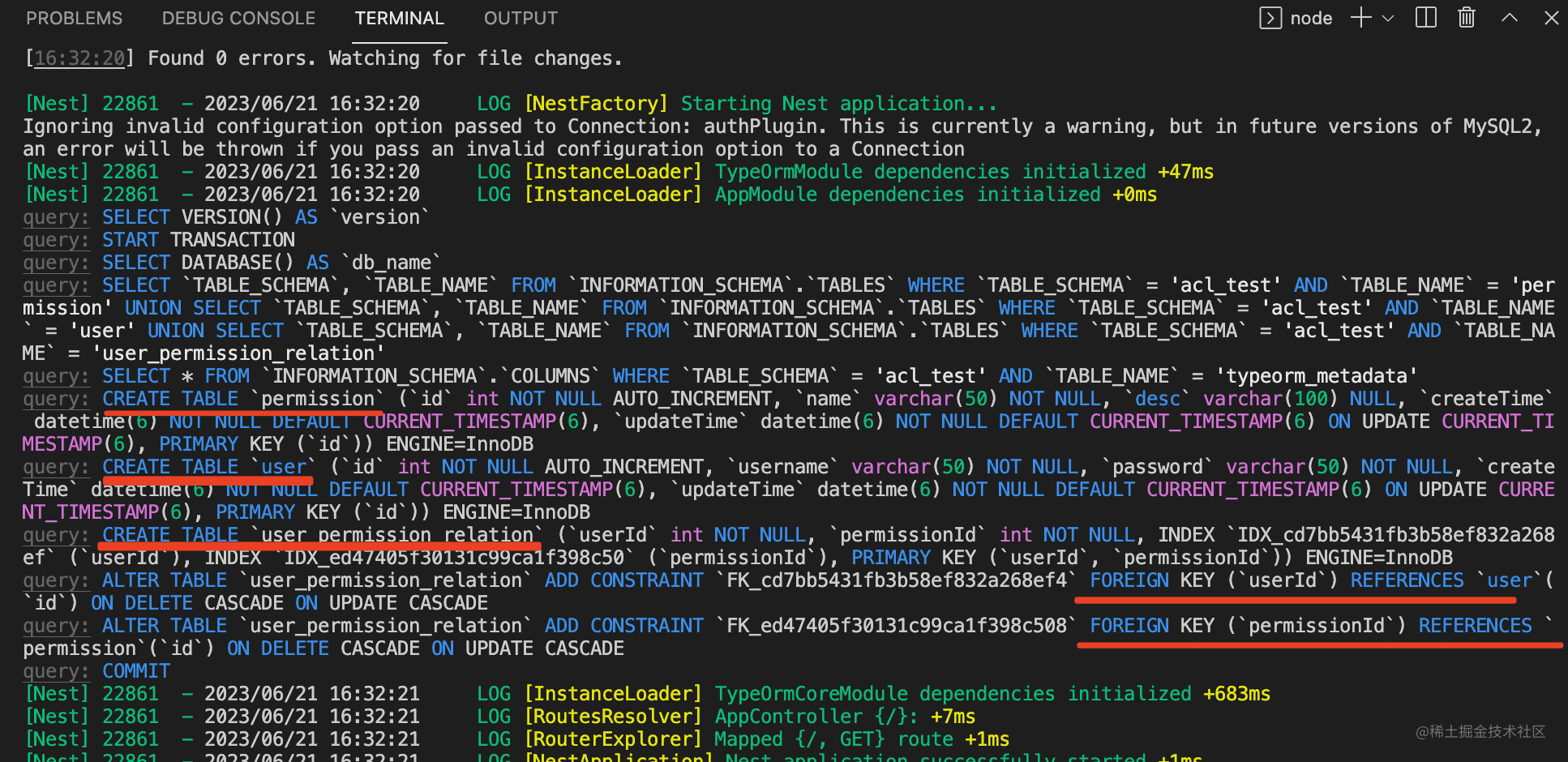Click the "node" terminal name label
Viewport: 1568px width, 762px height.
[1311, 18]
